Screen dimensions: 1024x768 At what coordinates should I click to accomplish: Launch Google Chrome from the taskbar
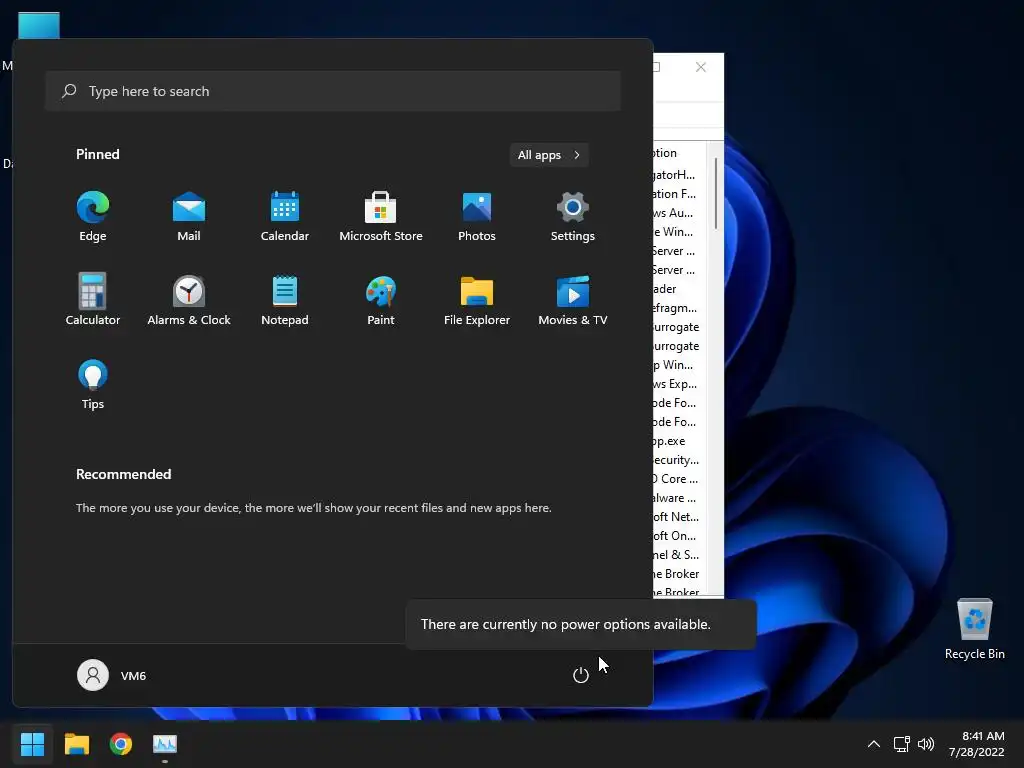[121, 744]
